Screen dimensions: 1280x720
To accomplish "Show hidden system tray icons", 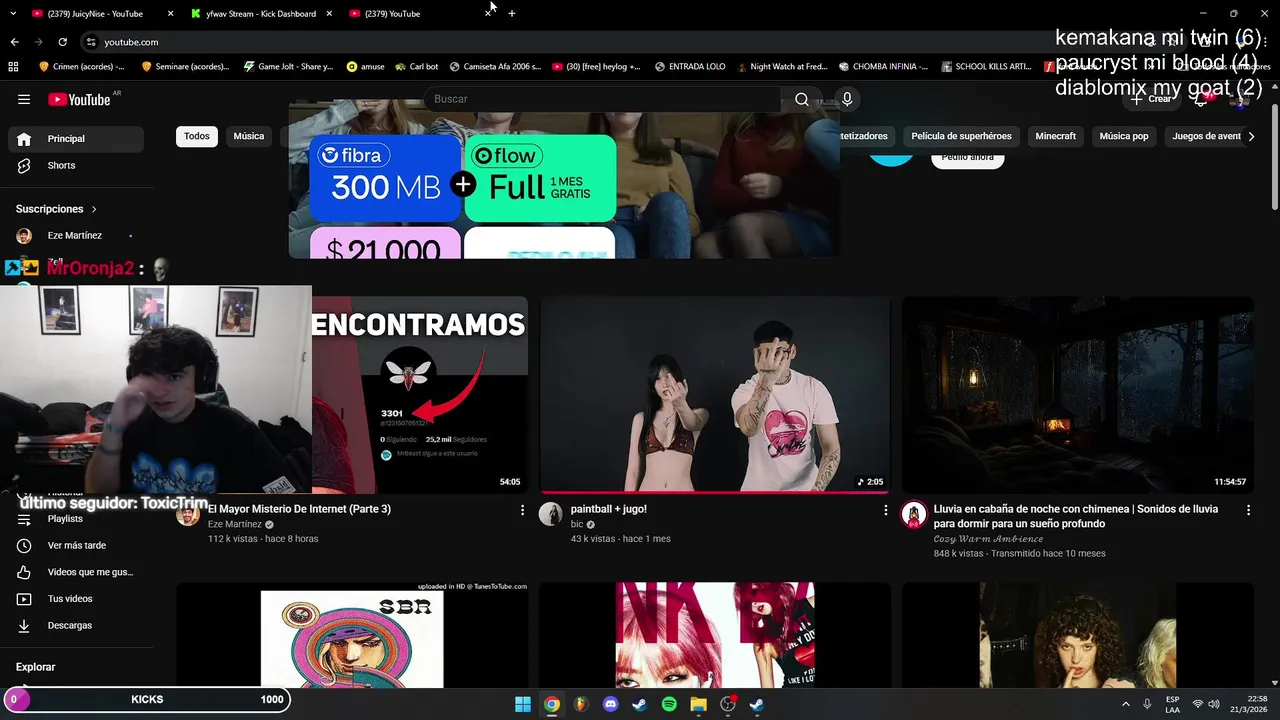I will click(x=1126, y=704).
